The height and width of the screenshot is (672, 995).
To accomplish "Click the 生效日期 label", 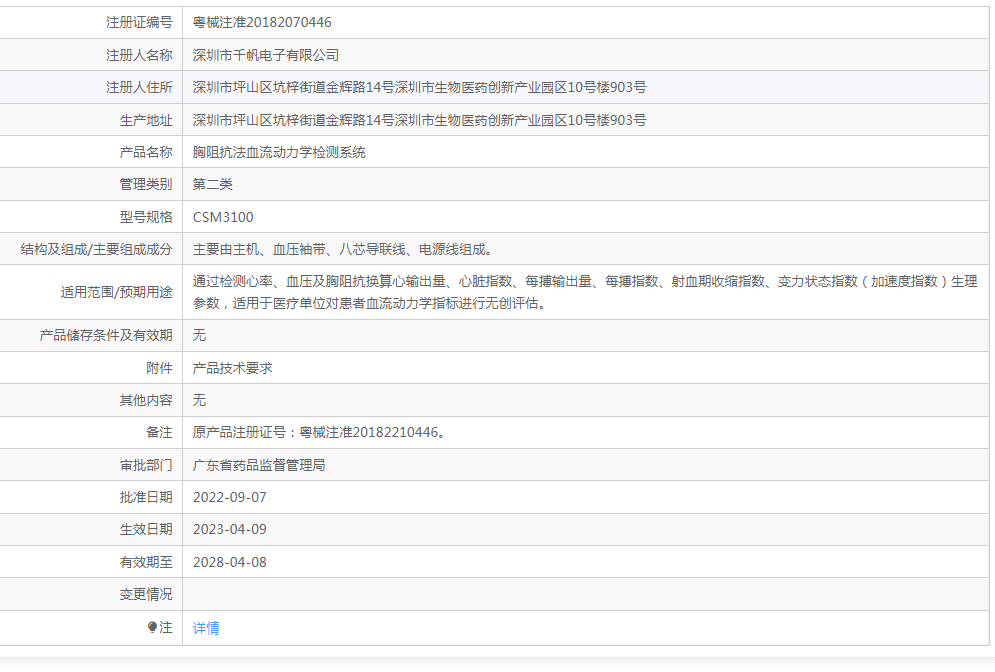I will (x=146, y=529).
